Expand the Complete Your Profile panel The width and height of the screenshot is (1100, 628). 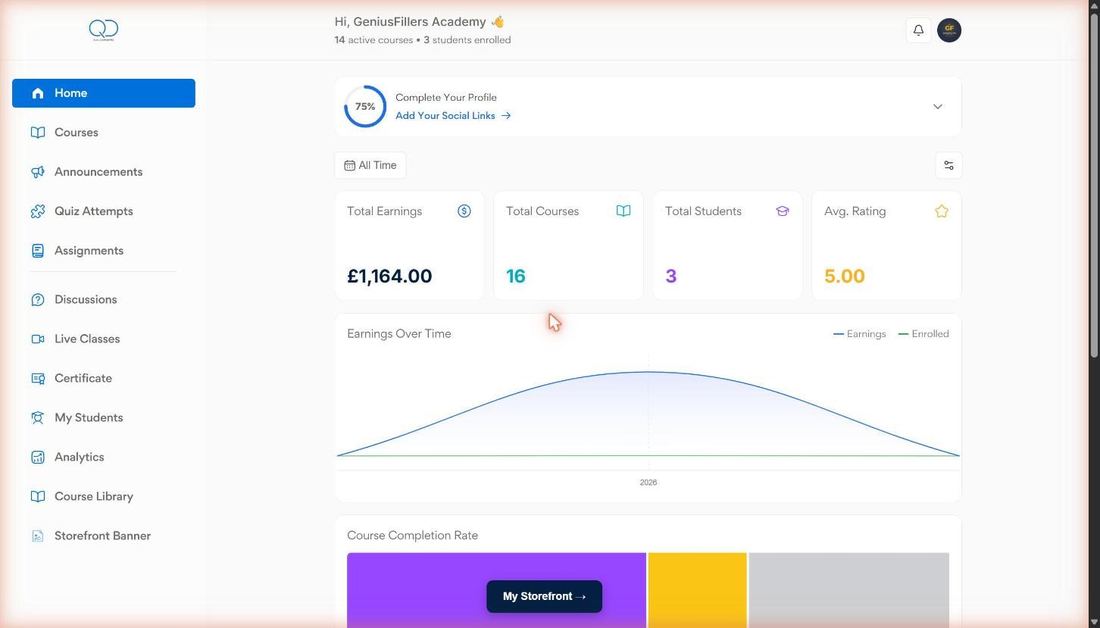(x=937, y=107)
